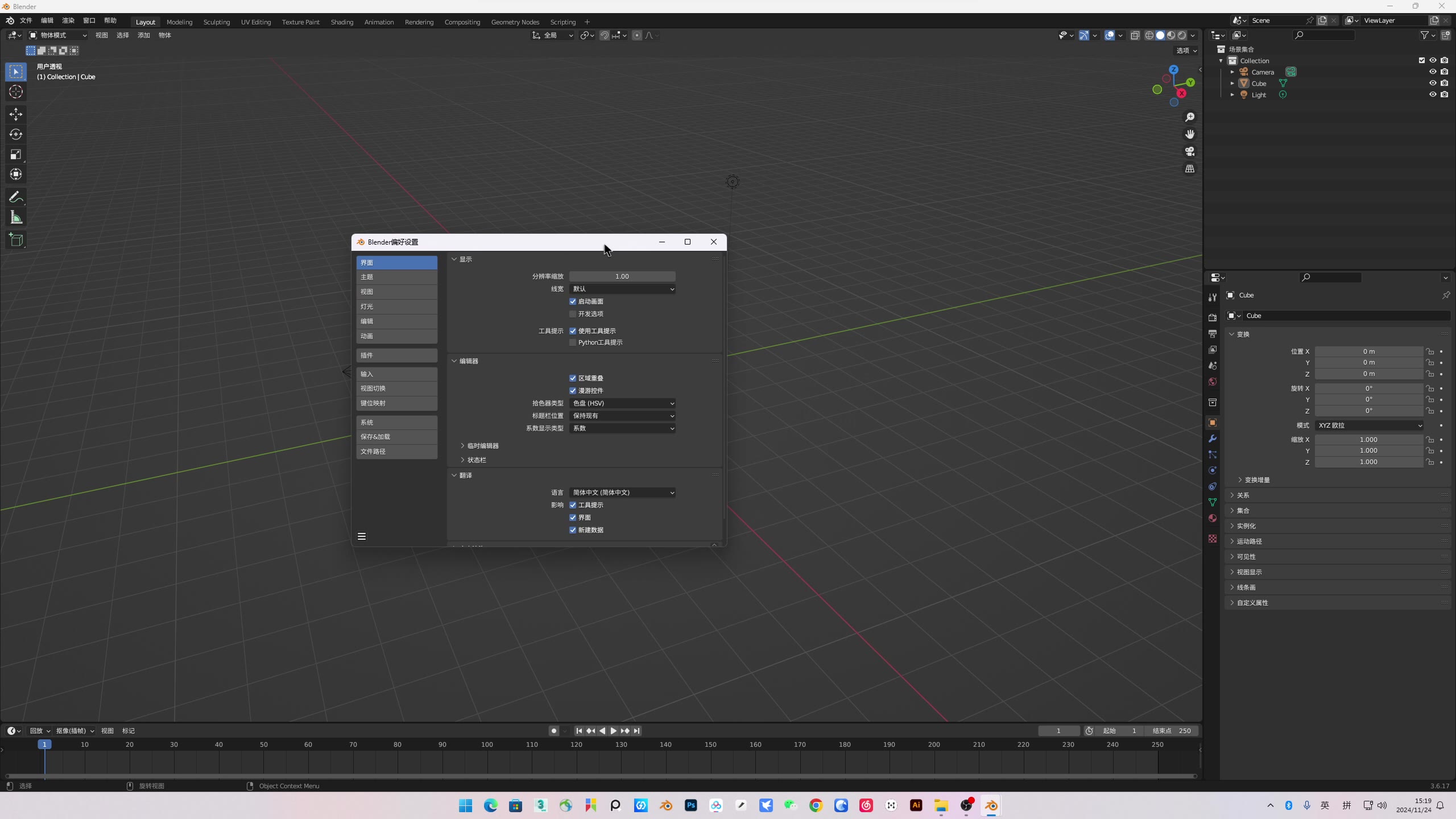Open the 标题栏位置 dropdown
This screenshot has height=819, width=1456.
[x=622, y=416]
